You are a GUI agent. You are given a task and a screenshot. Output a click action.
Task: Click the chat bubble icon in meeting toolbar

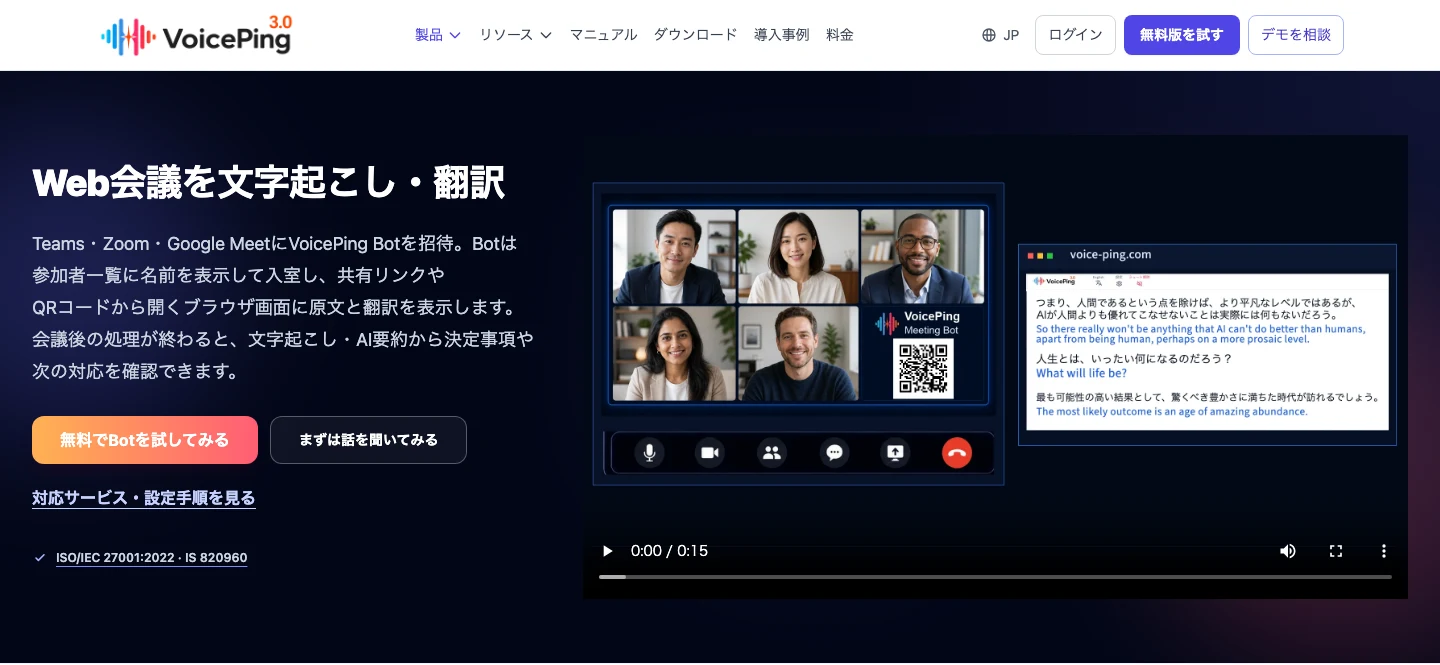tap(834, 453)
